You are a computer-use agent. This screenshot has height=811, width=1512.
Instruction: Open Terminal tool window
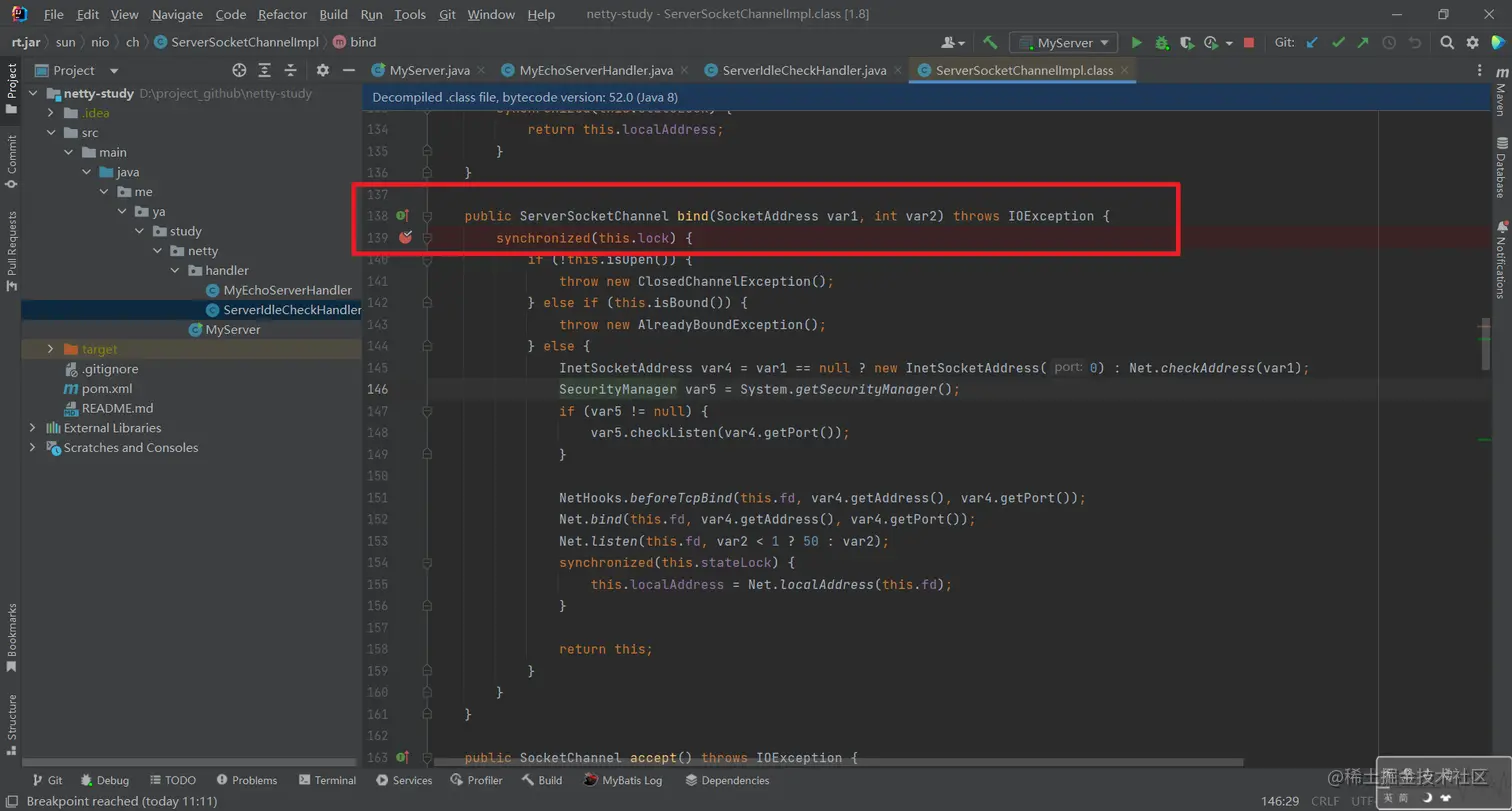[x=326, y=780]
